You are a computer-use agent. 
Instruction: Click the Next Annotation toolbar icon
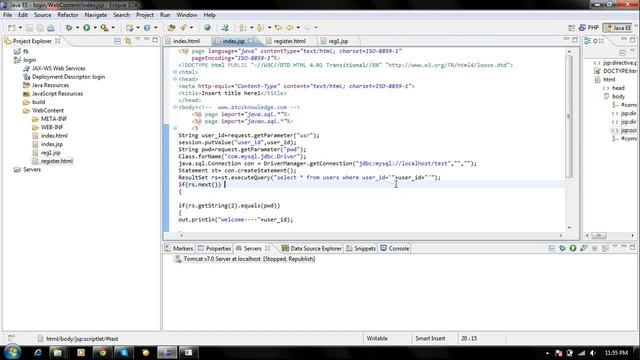click(x=242, y=28)
